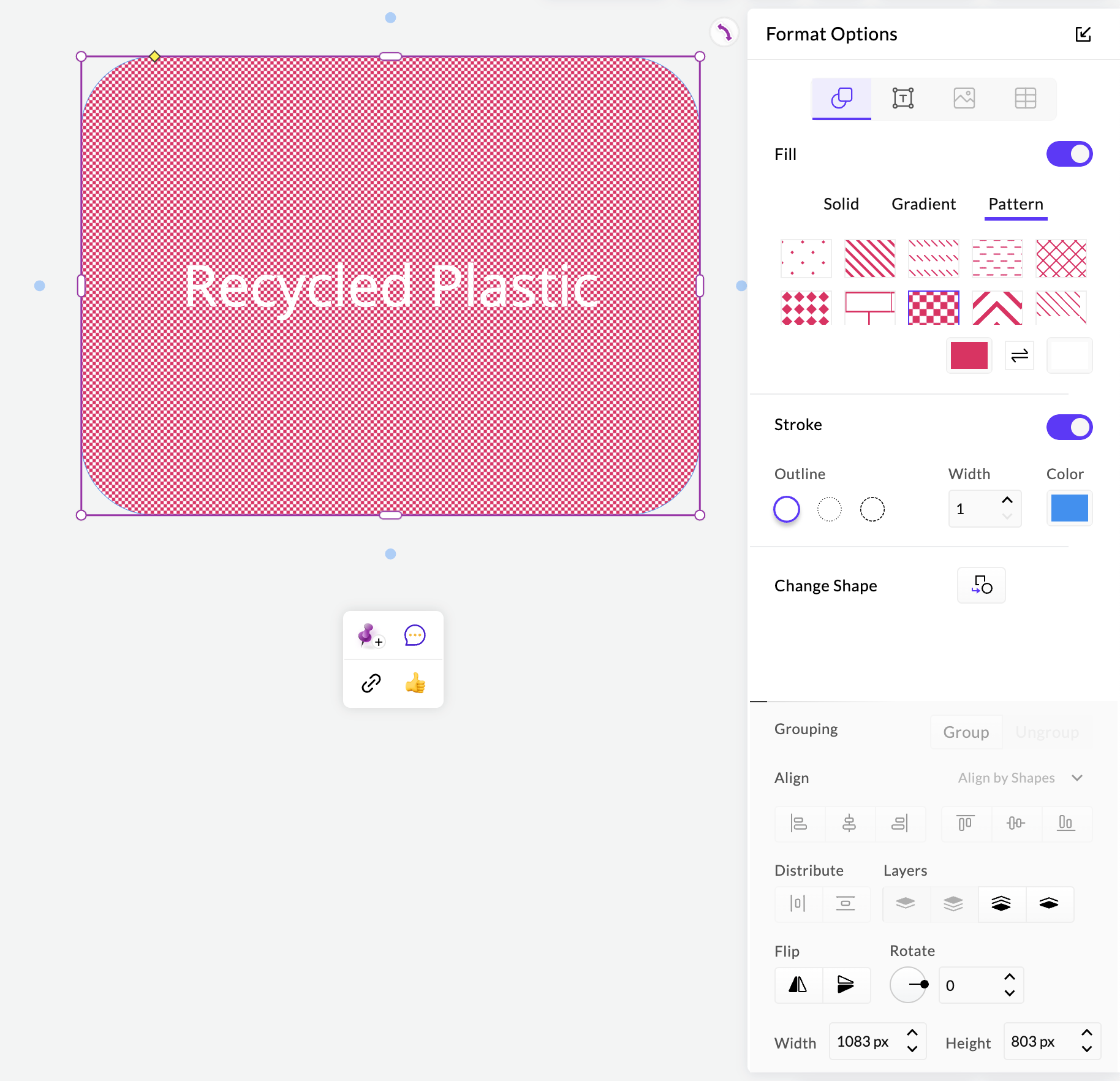Click the rotate handle on canvas

(724, 32)
